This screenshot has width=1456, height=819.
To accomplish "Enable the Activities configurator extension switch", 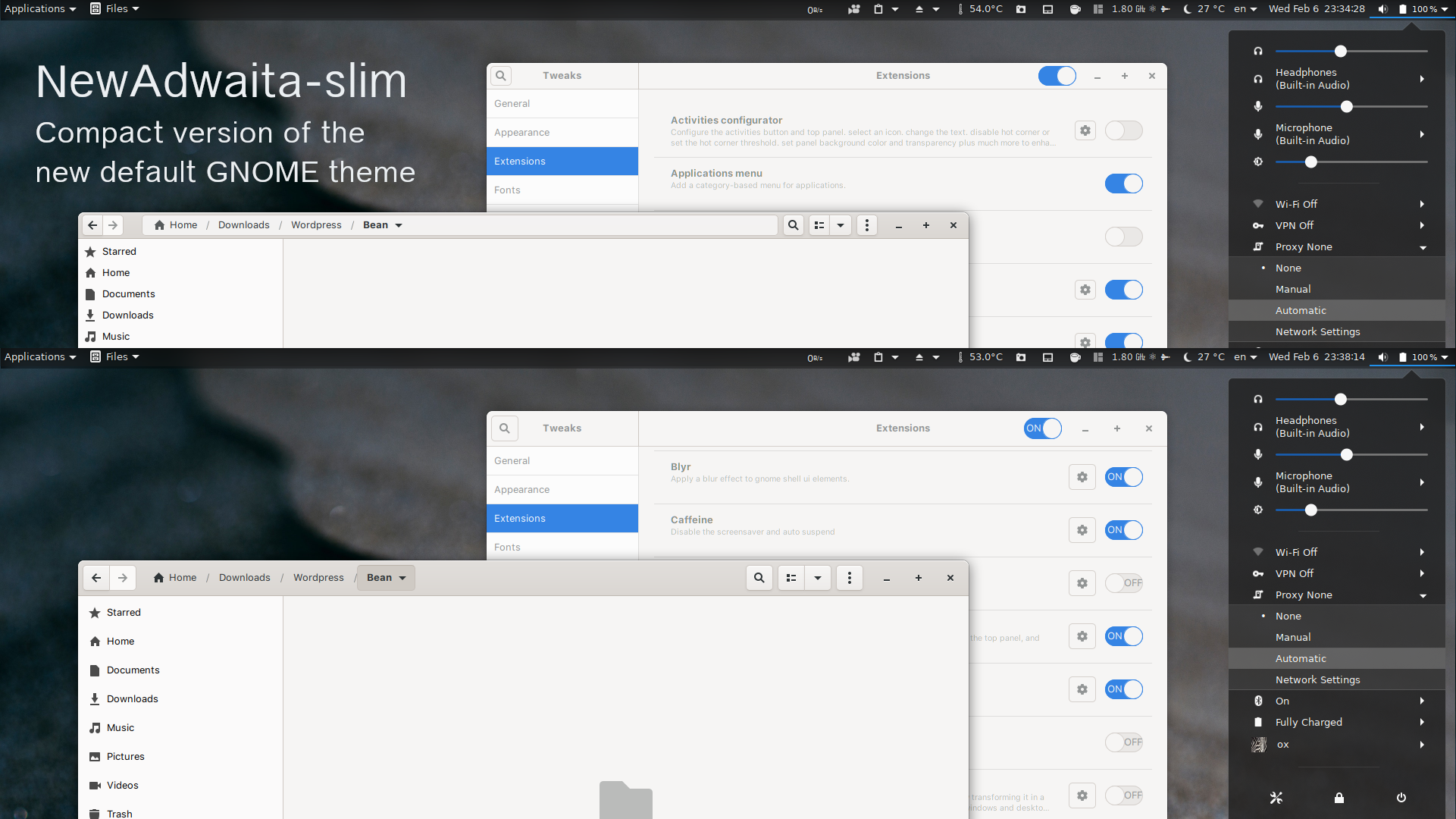I will click(1123, 130).
